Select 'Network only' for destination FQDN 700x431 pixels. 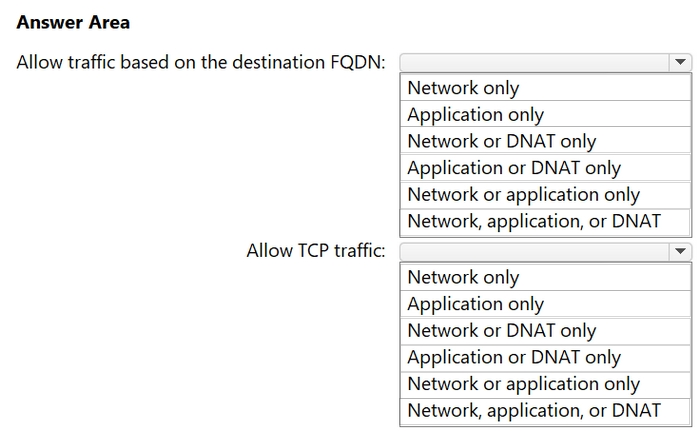[546, 88]
